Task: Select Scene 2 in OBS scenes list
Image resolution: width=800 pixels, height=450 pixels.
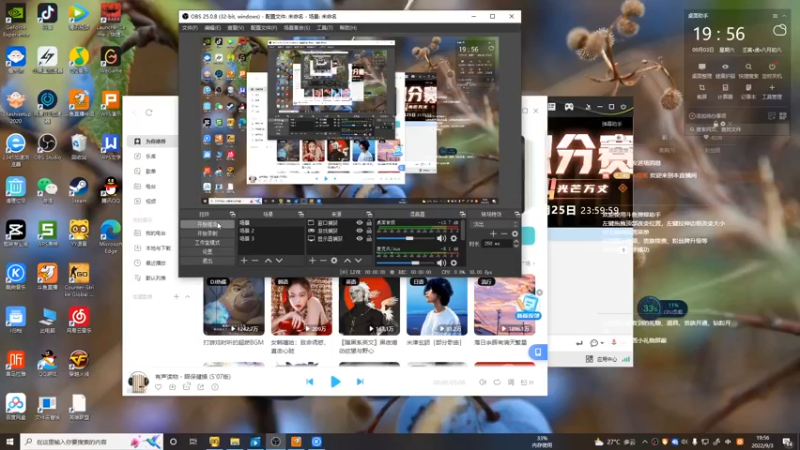Action: click(x=270, y=231)
